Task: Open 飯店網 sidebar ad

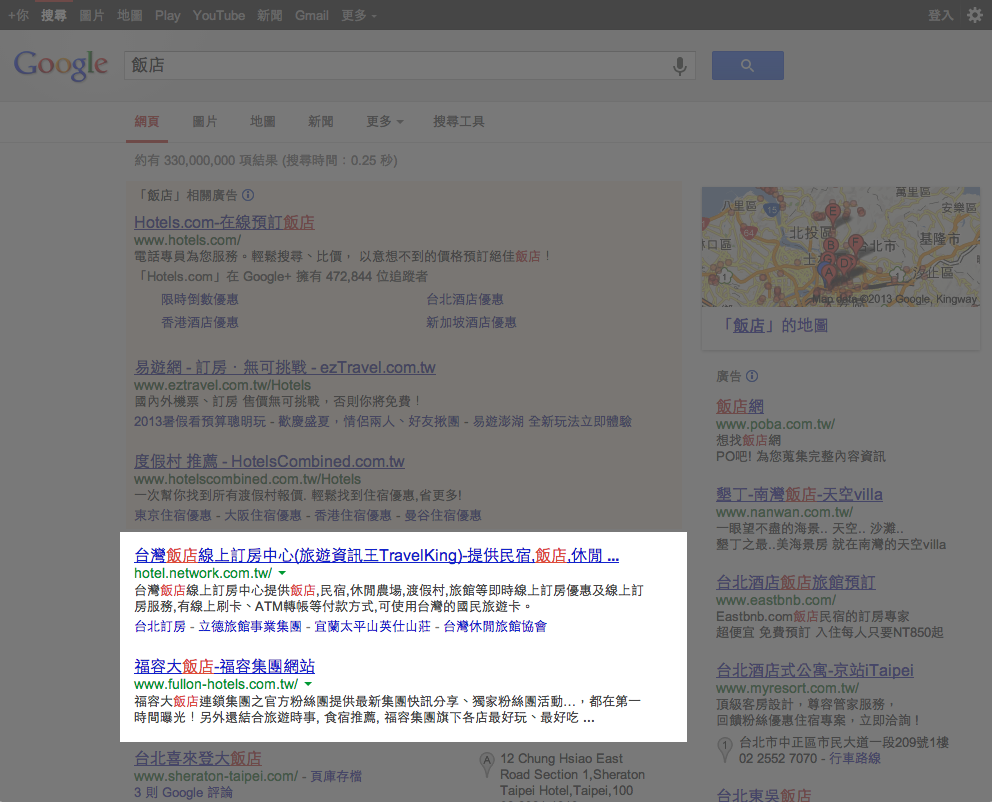Action: point(740,406)
